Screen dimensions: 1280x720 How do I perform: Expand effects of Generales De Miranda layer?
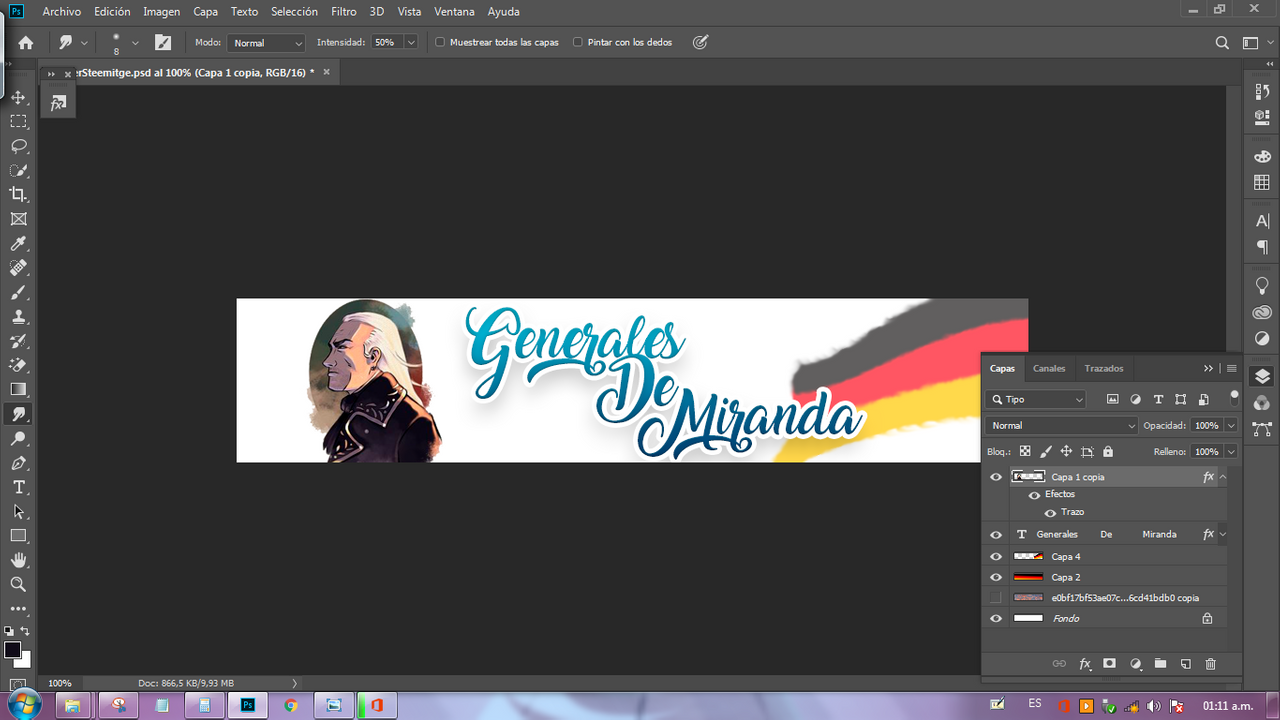(x=1223, y=535)
